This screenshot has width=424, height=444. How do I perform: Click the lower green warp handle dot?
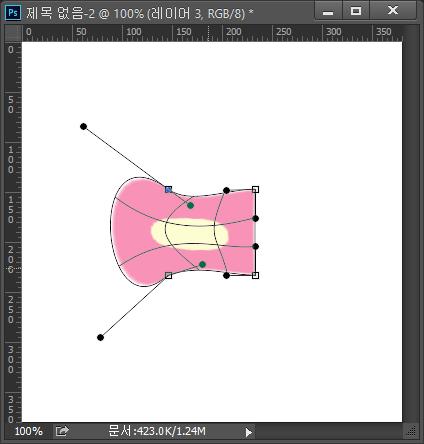[202, 264]
